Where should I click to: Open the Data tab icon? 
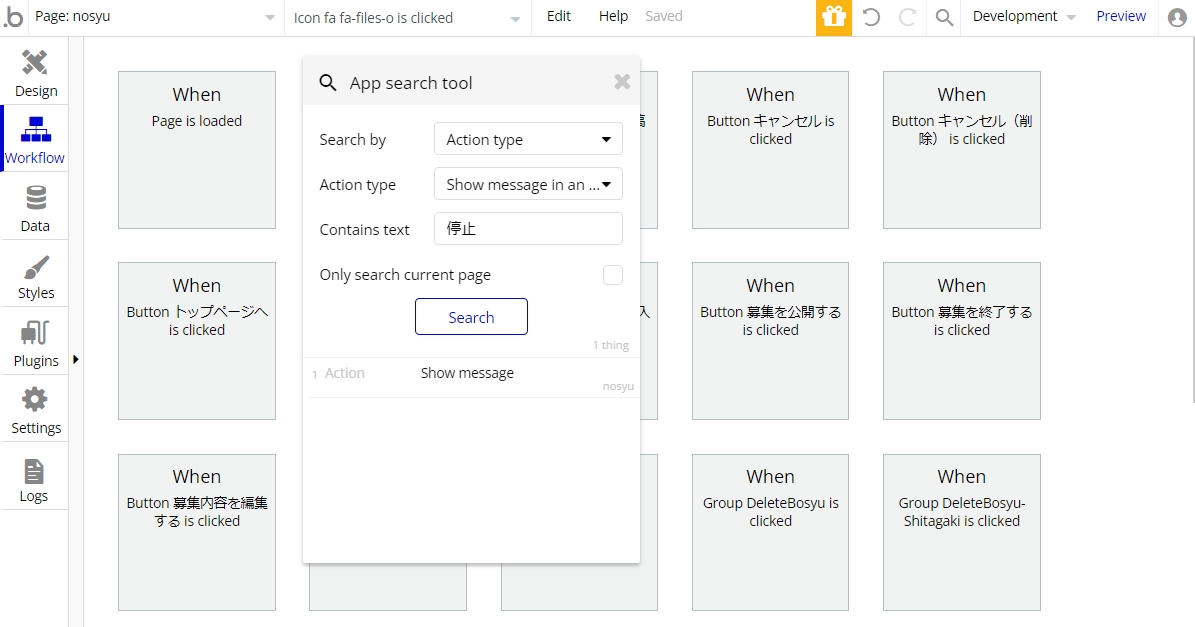point(36,198)
